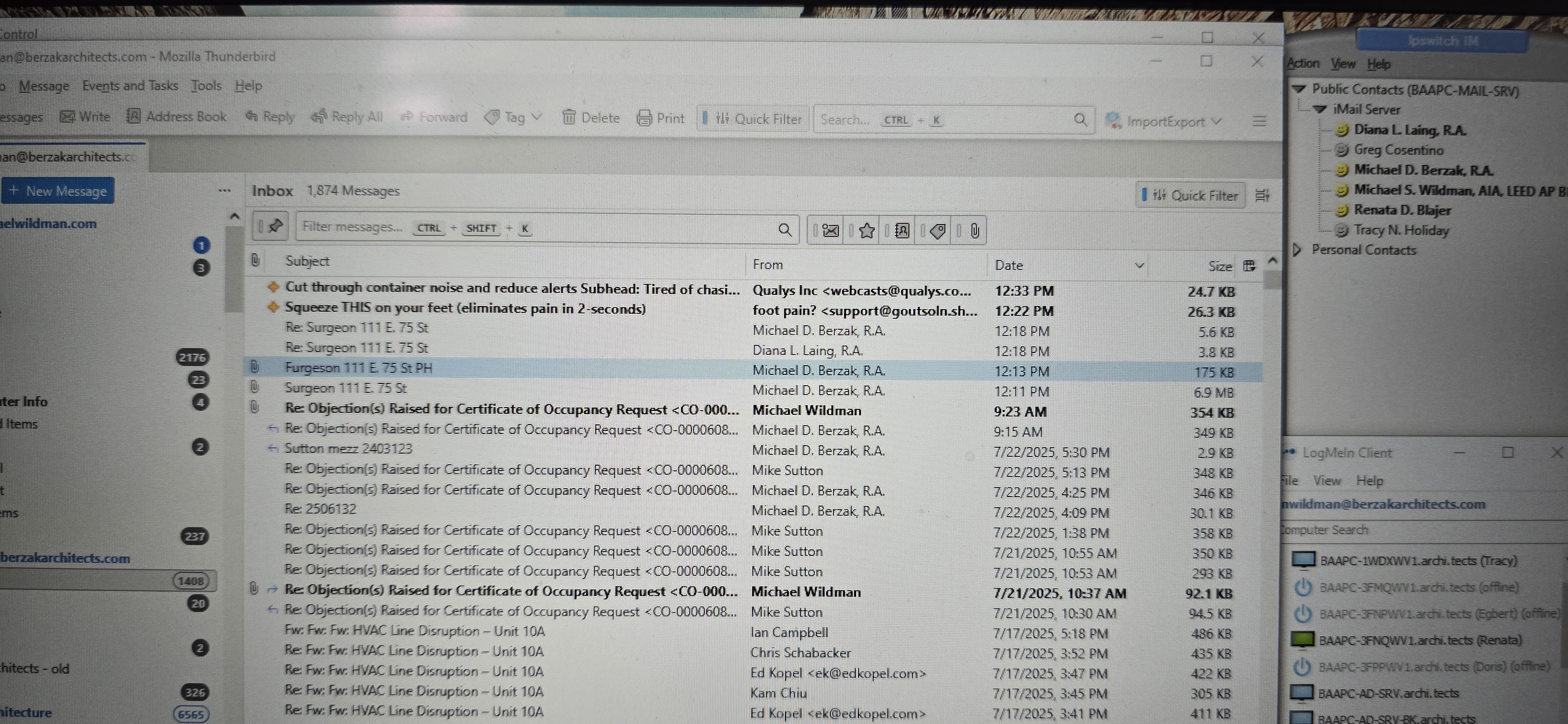This screenshot has width=1568, height=724.
Task: Toggle the Unread quick filter
Action: point(830,231)
